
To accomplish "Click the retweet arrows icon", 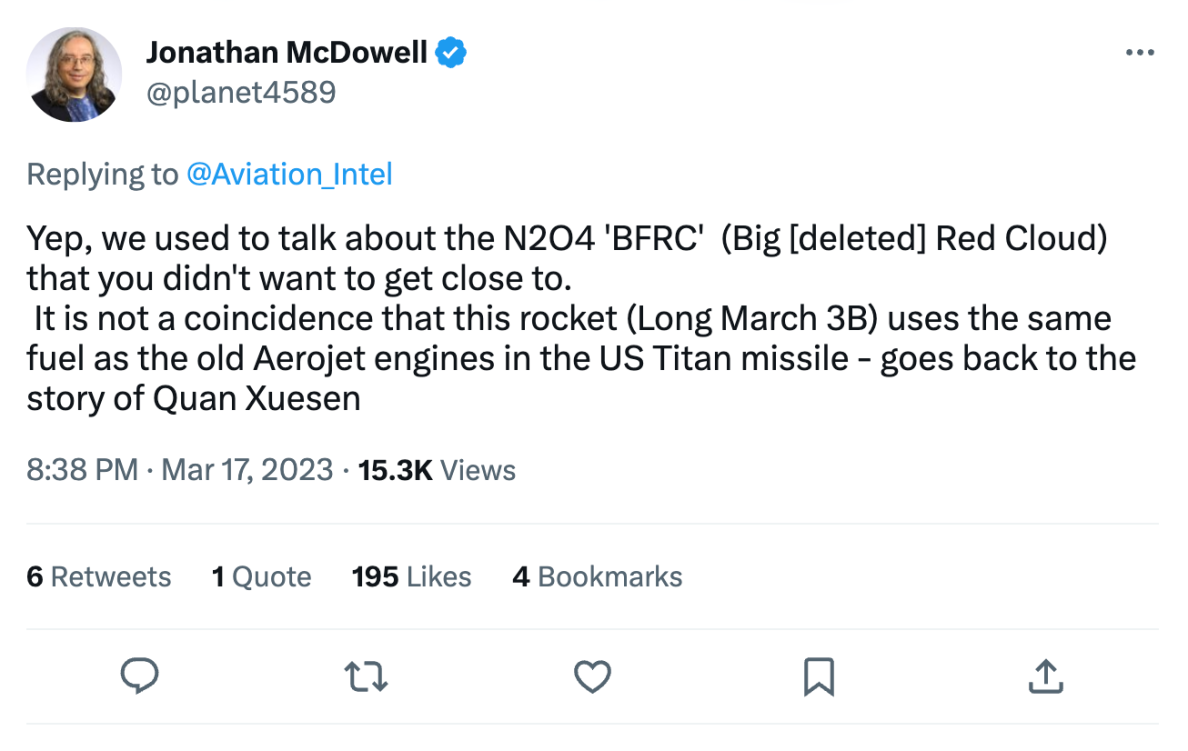I will pos(366,677).
